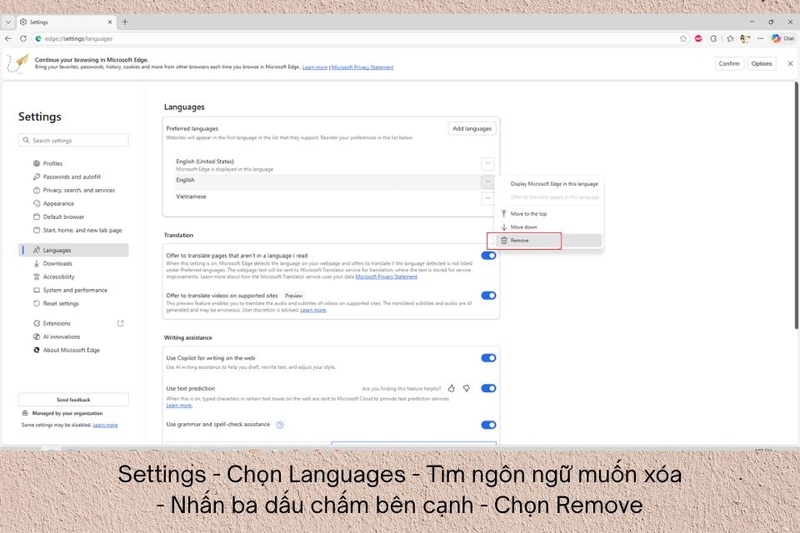Click the refresh page icon
Screen dimensions: 800x533
click(x=23, y=38)
